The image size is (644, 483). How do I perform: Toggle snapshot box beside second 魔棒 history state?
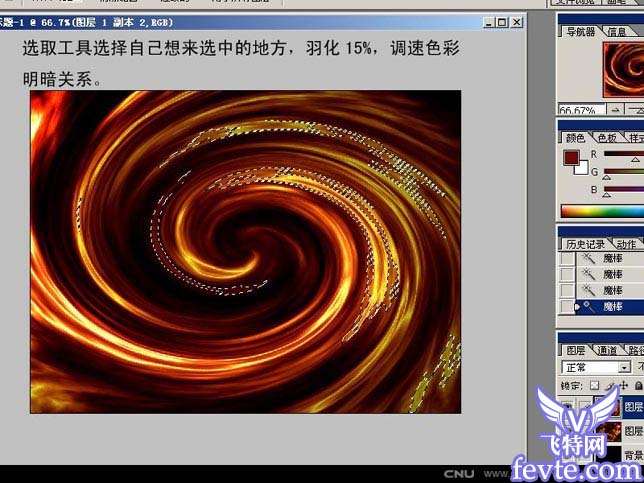pyautogui.click(x=567, y=275)
